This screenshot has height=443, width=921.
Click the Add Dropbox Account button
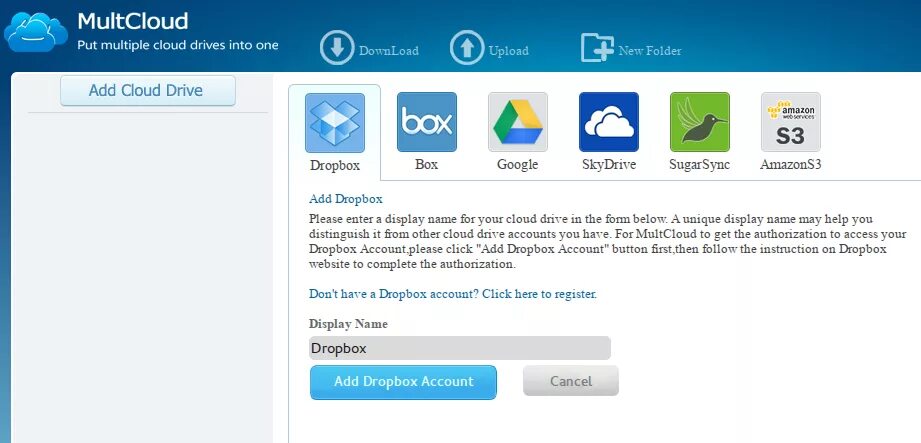404,382
